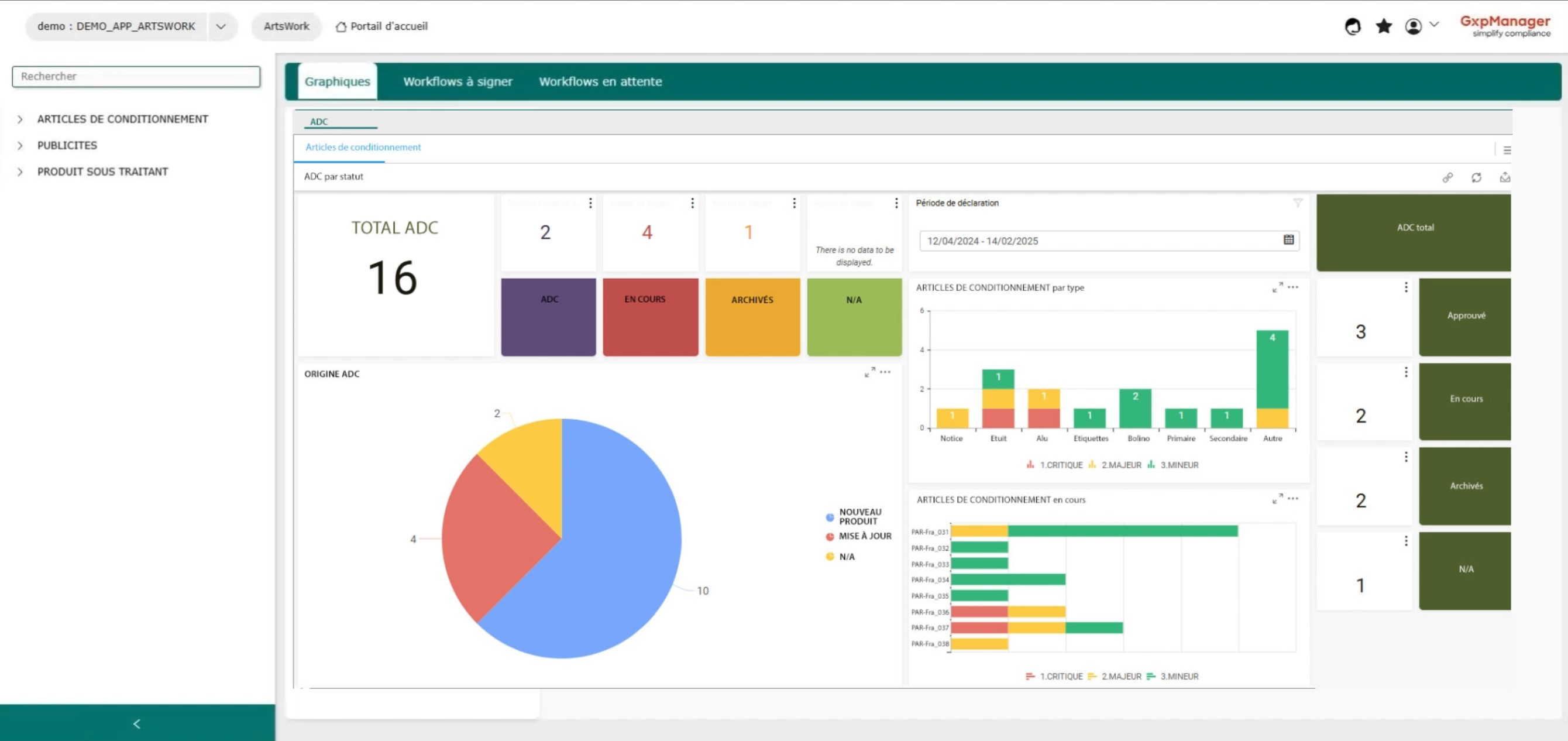Open the demo application dropdown arrow
The height and width of the screenshot is (741, 1568).
221,26
